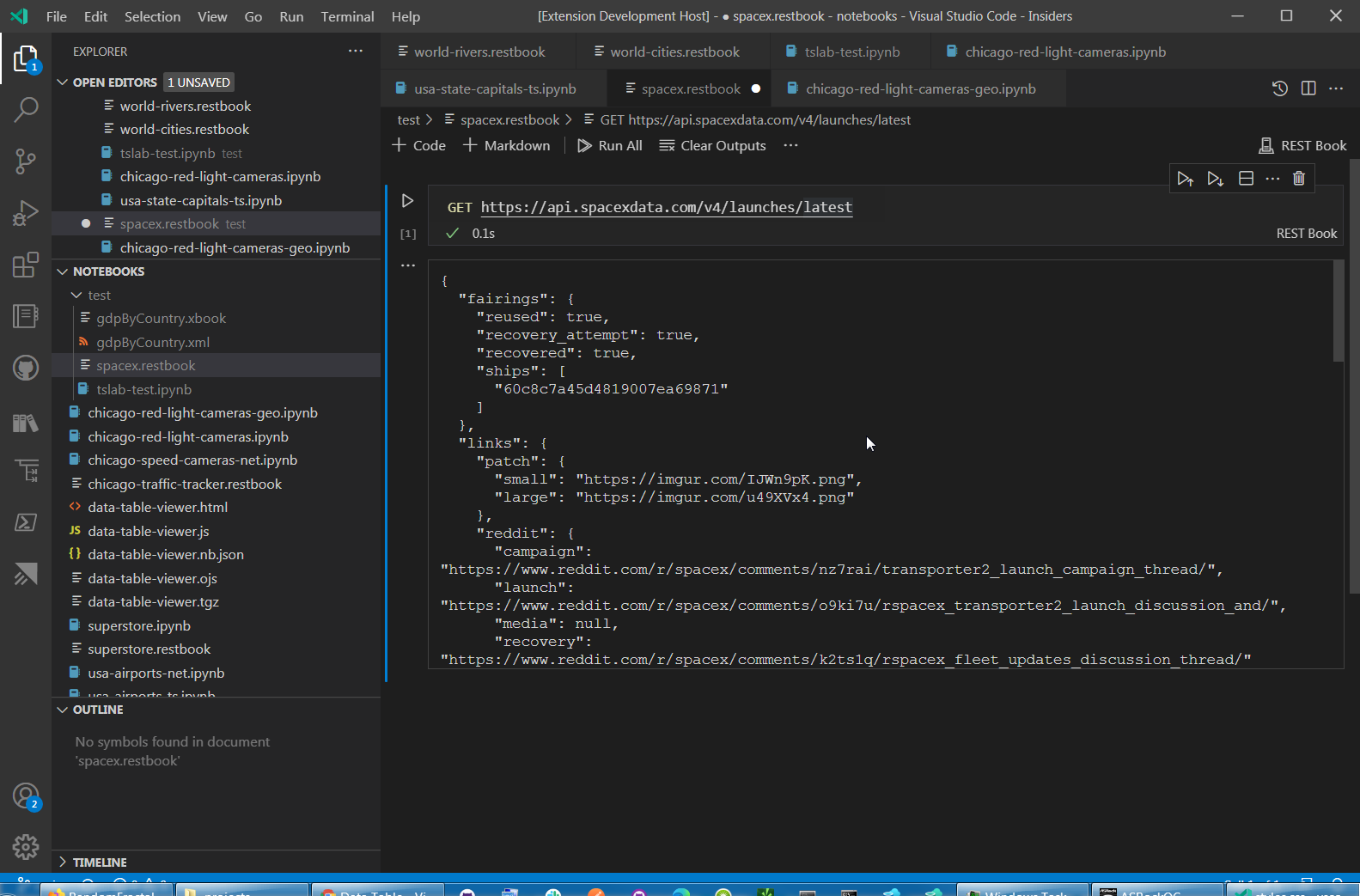This screenshot has width=1360, height=896.
Task: Collapse the Outline section
Action: [x=63, y=710]
